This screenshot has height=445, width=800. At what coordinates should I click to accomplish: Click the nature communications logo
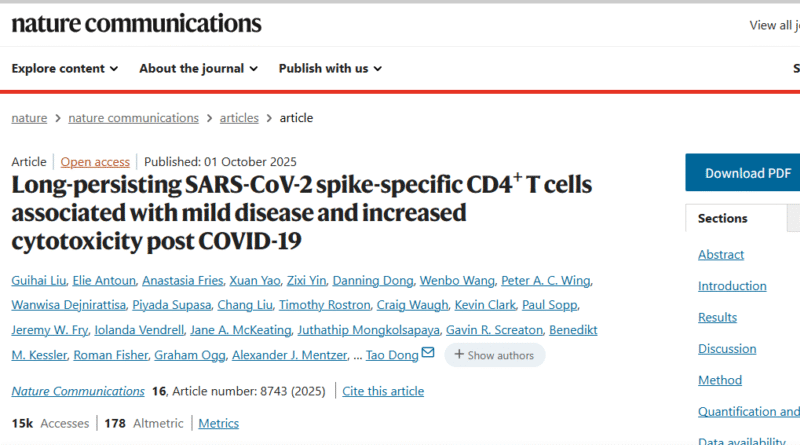[136, 24]
